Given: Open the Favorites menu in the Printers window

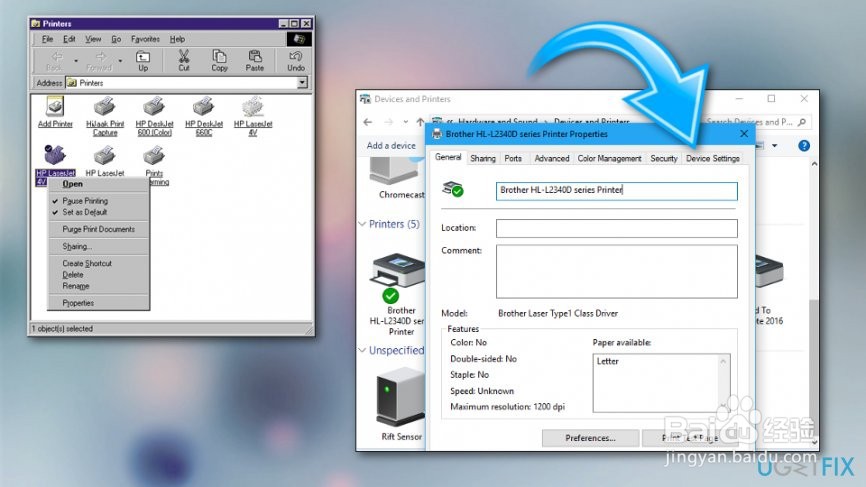Looking at the screenshot, I should [x=145, y=39].
